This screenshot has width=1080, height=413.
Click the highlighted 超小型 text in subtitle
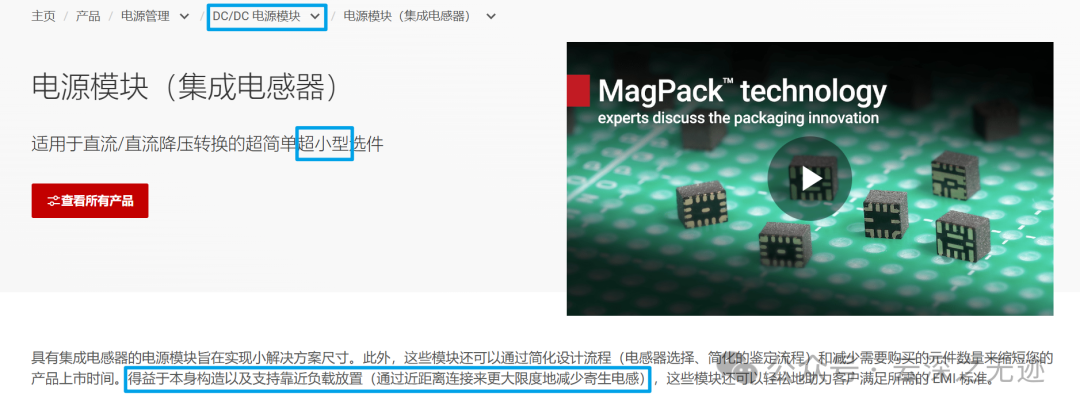pyautogui.click(x=324, y=144)
